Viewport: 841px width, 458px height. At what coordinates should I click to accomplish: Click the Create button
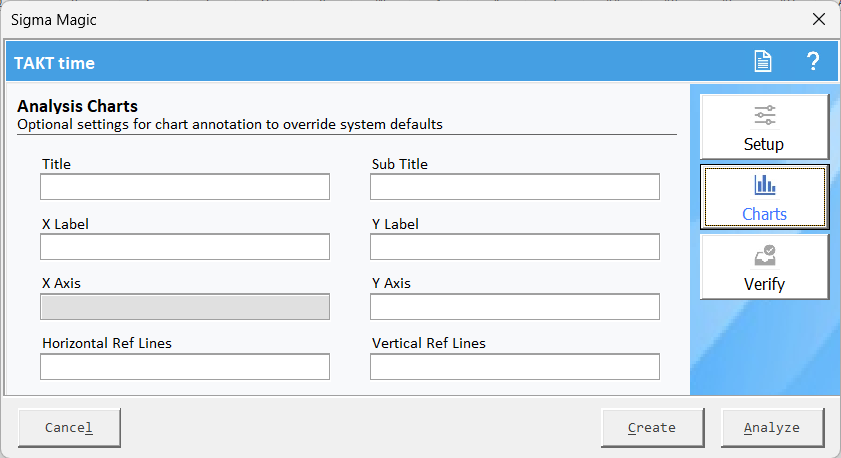pyautogui.click(x=652, y=427)
